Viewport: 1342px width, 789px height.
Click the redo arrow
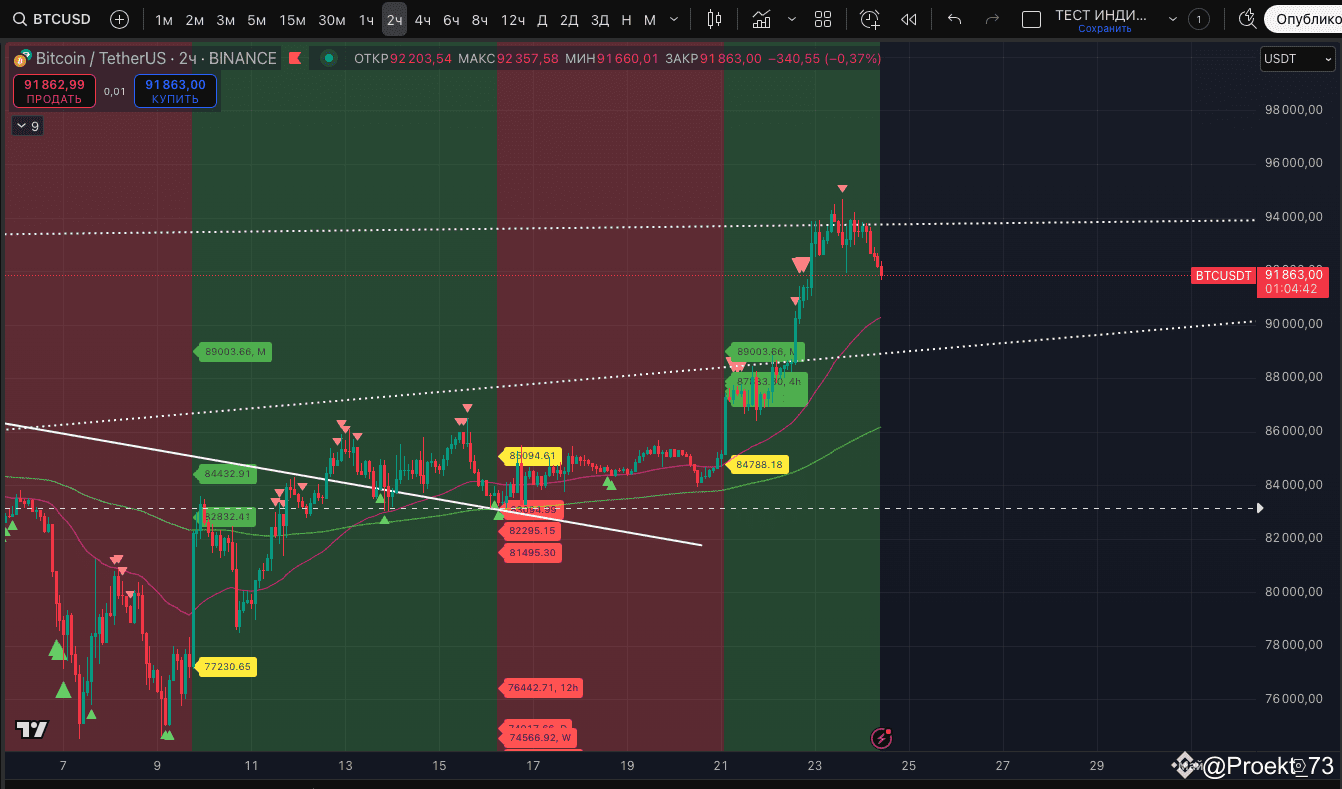pos(992,19)
